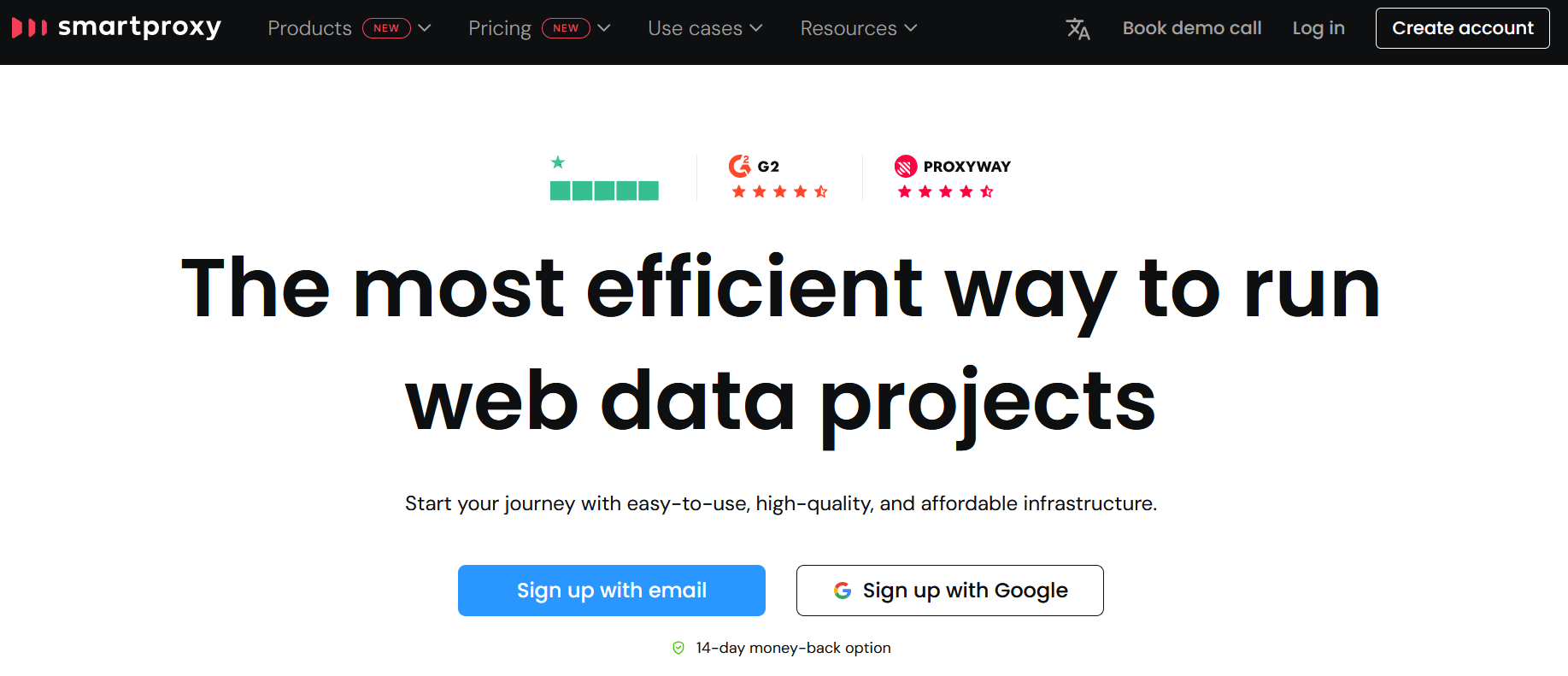Click the green Trustpilot star icon

[x=558, y=162]
